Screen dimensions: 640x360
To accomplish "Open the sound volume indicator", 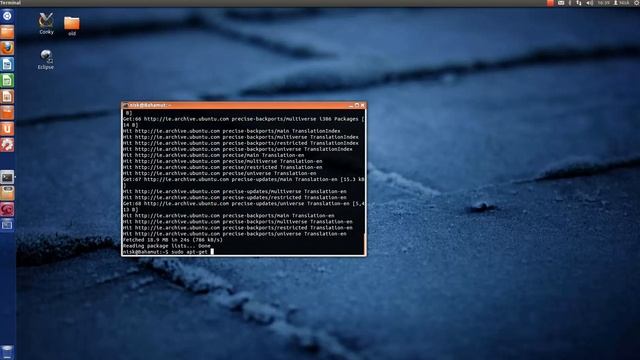I will (x=590, y=3).
